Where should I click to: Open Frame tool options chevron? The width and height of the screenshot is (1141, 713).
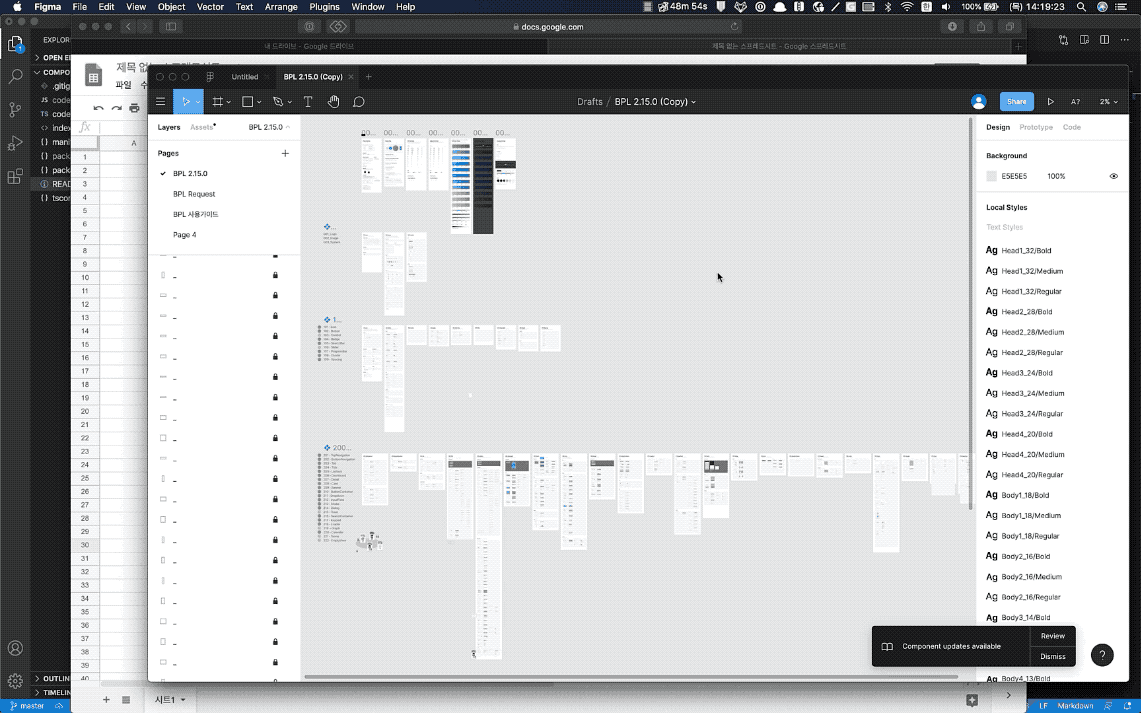click(x=228, y=103)
